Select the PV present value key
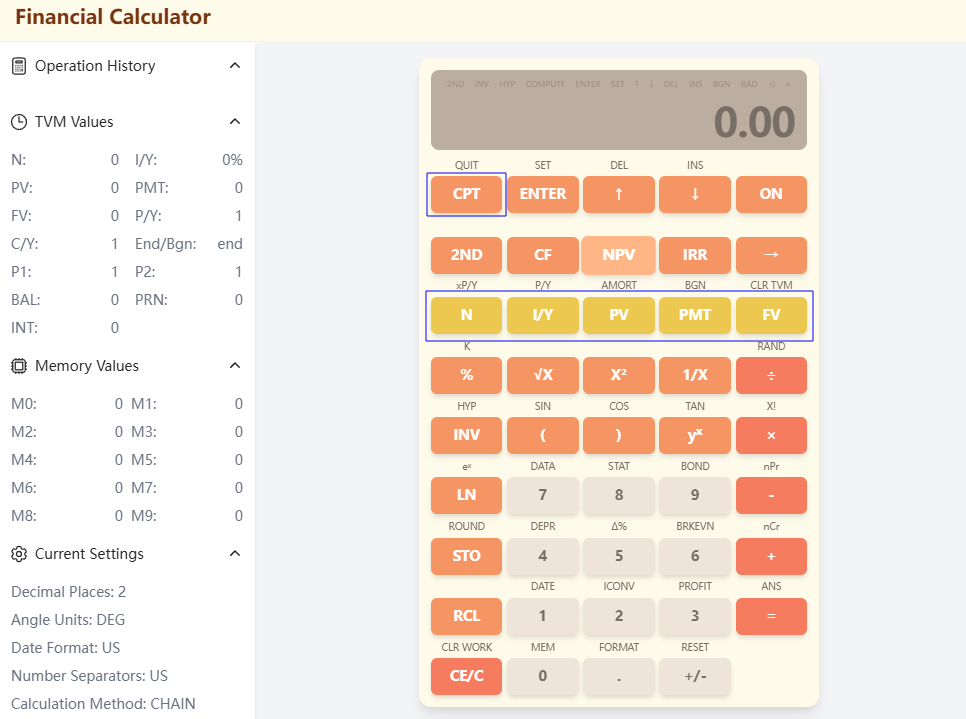 coord(619,315)
